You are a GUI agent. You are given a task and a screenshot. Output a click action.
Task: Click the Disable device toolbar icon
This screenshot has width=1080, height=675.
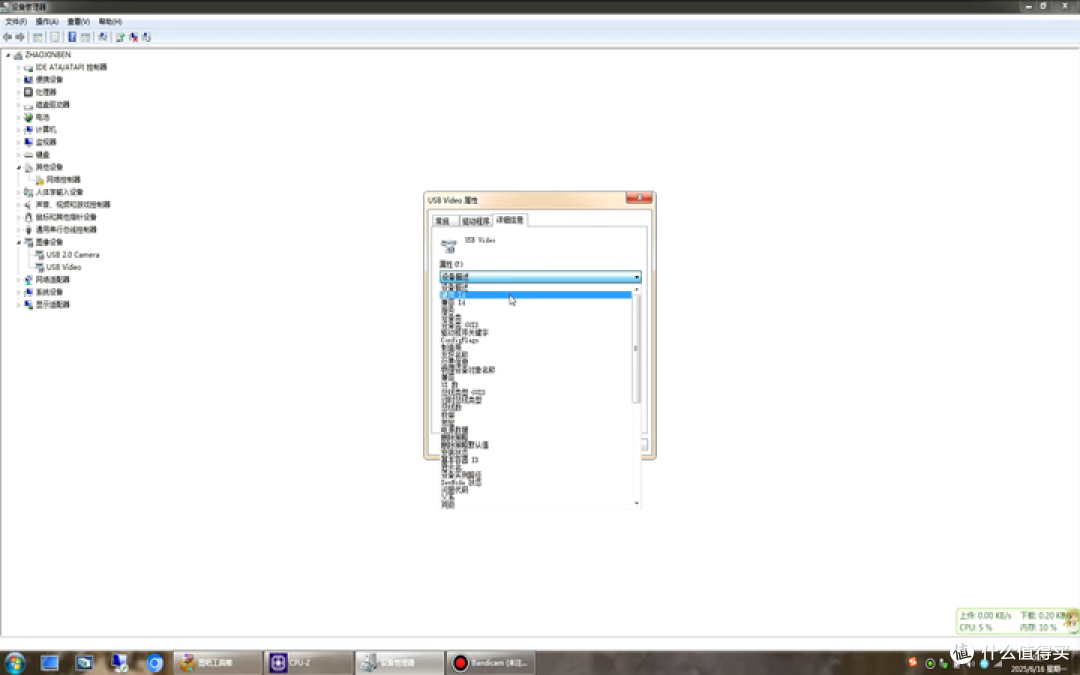click(146, 37)
